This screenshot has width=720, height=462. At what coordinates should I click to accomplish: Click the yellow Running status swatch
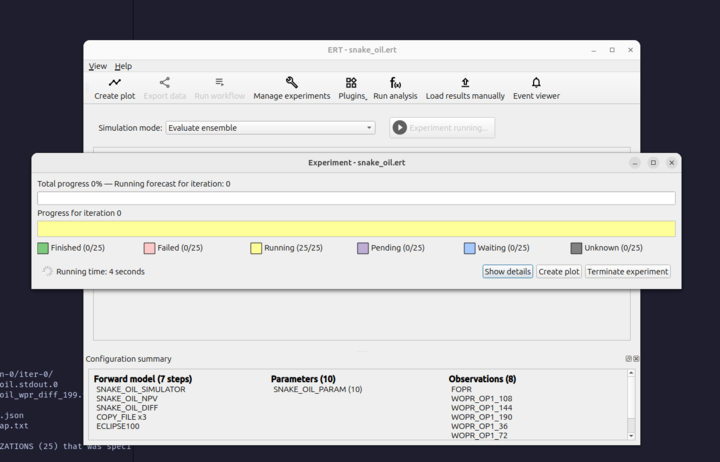[x=256, y=248]
